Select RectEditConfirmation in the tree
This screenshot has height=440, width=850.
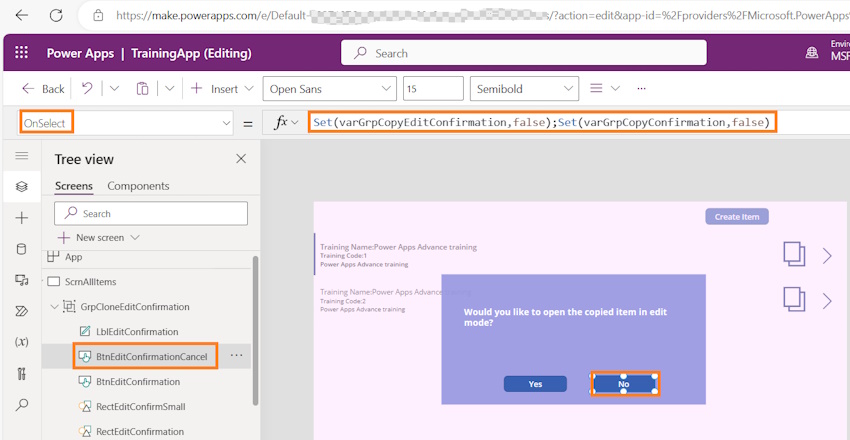140,431
